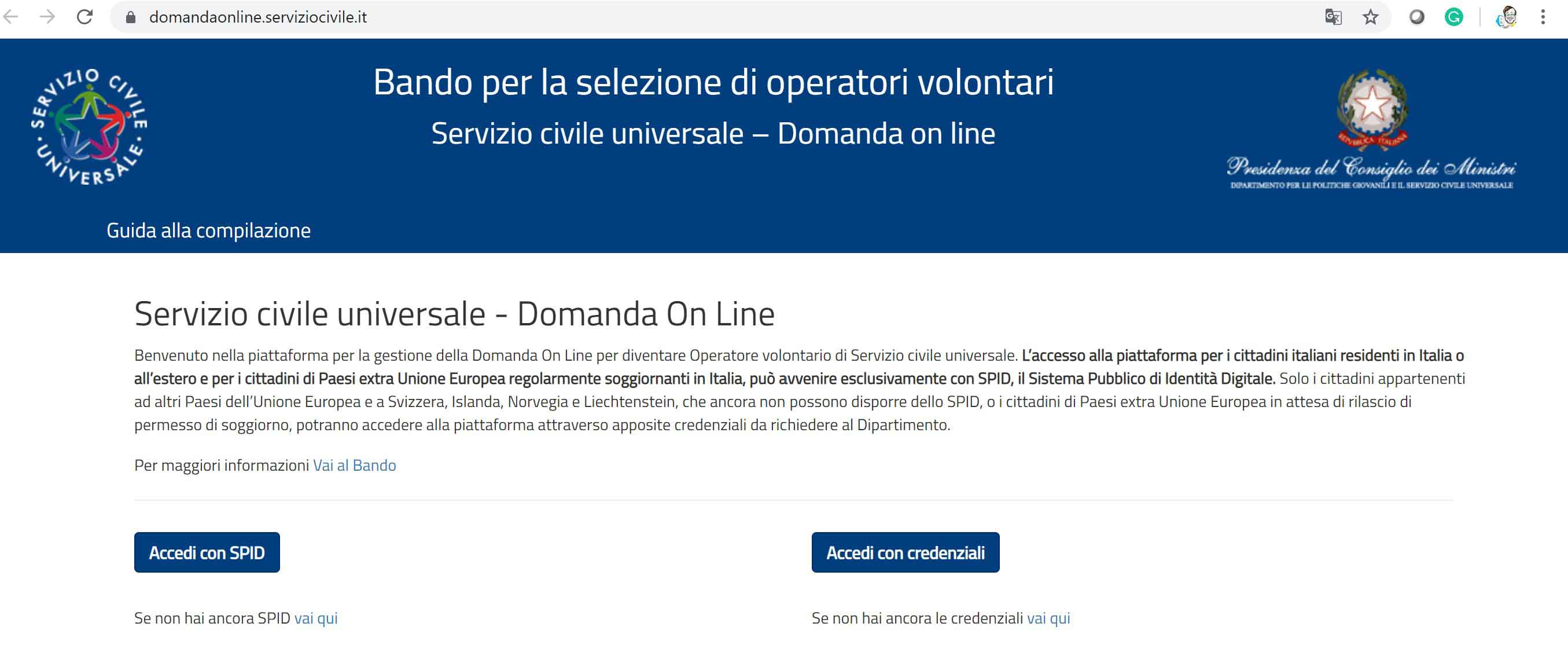The image size is (1568, 667).
Task: Open the Google Translate icon
Action: (1333, 17)
